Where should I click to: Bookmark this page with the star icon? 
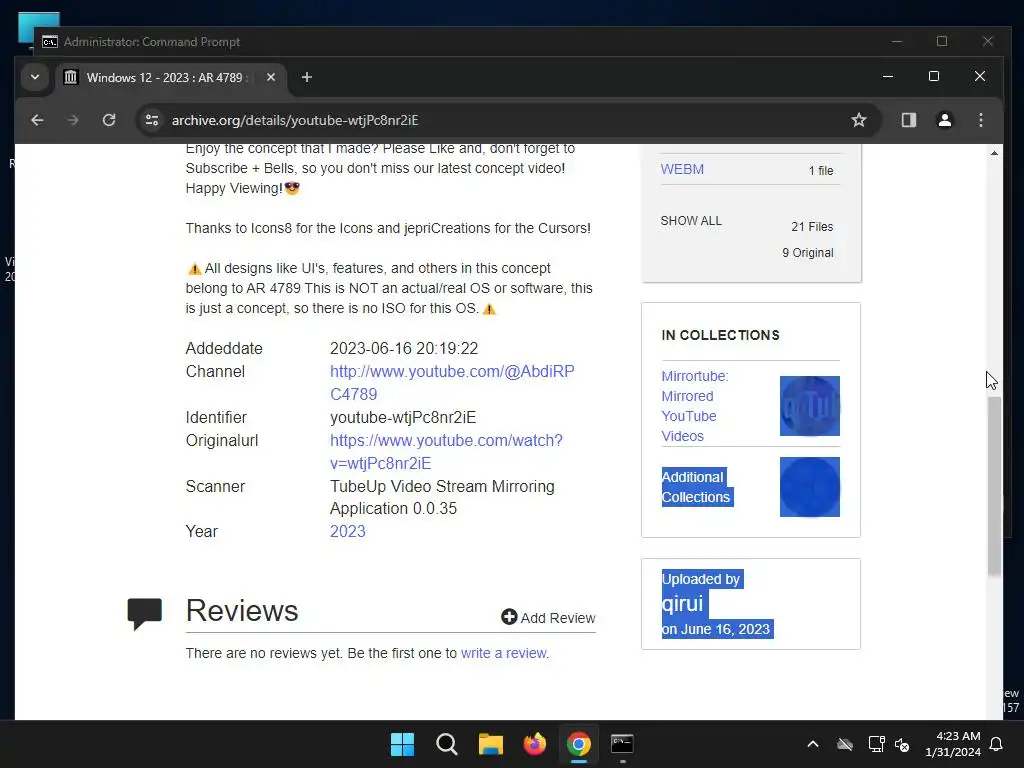coord(859,120)
